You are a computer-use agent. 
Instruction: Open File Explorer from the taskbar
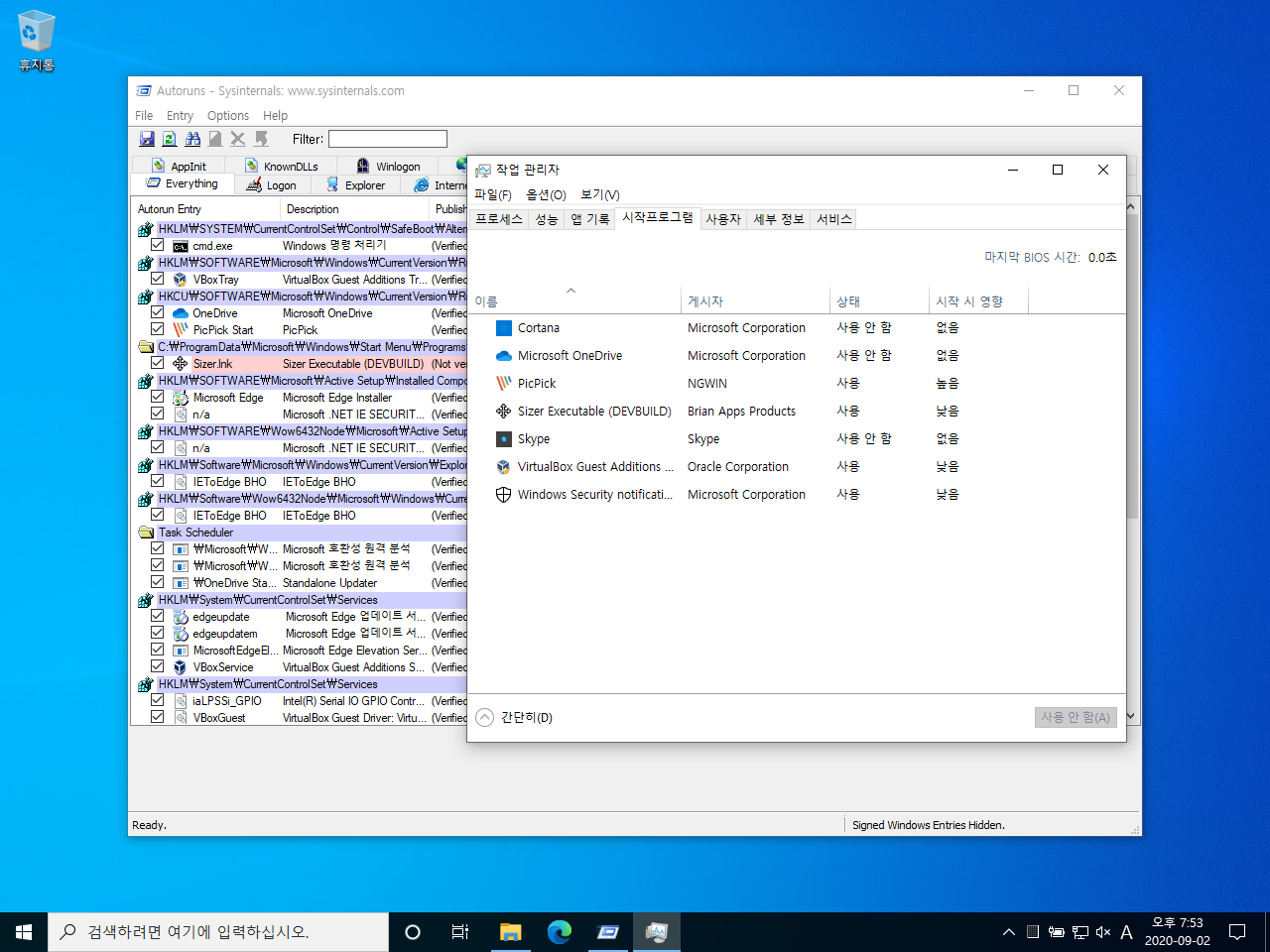pos(510,932)
